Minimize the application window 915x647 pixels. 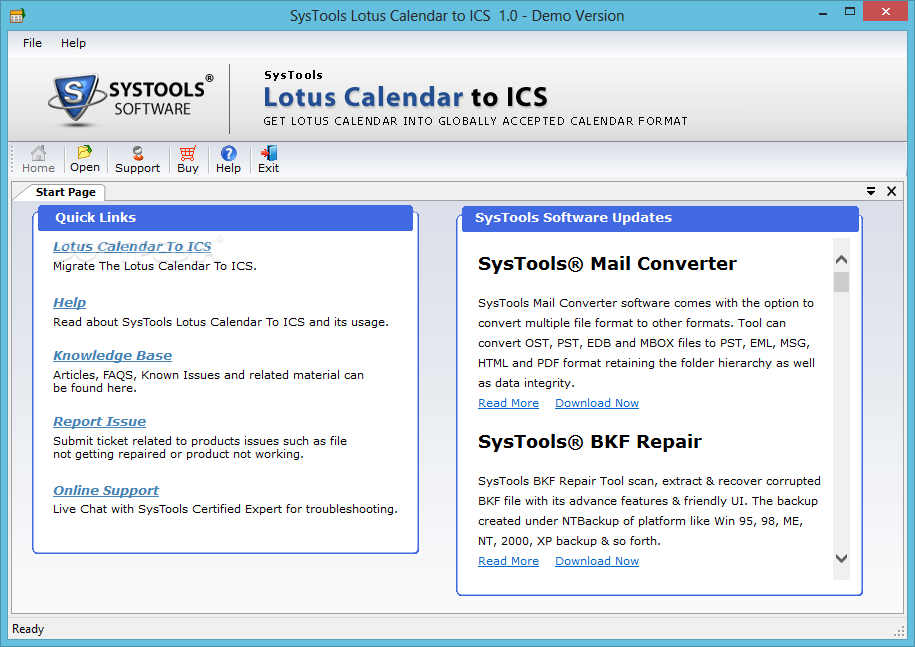point(823,12)
